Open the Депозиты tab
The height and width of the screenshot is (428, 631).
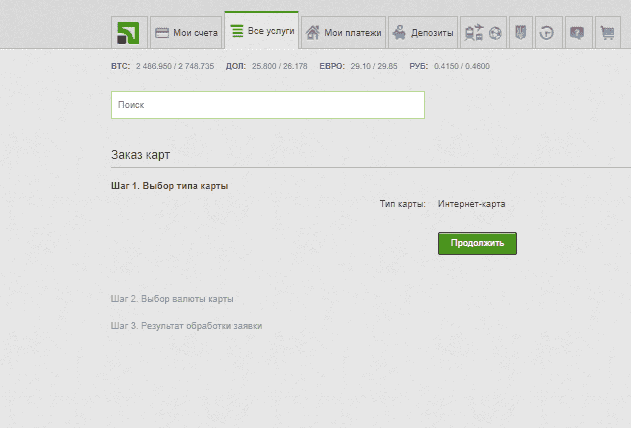point(422,33)
